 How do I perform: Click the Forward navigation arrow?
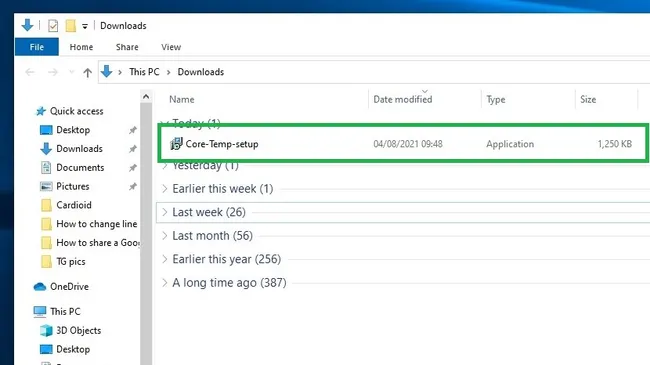(53, 72)
